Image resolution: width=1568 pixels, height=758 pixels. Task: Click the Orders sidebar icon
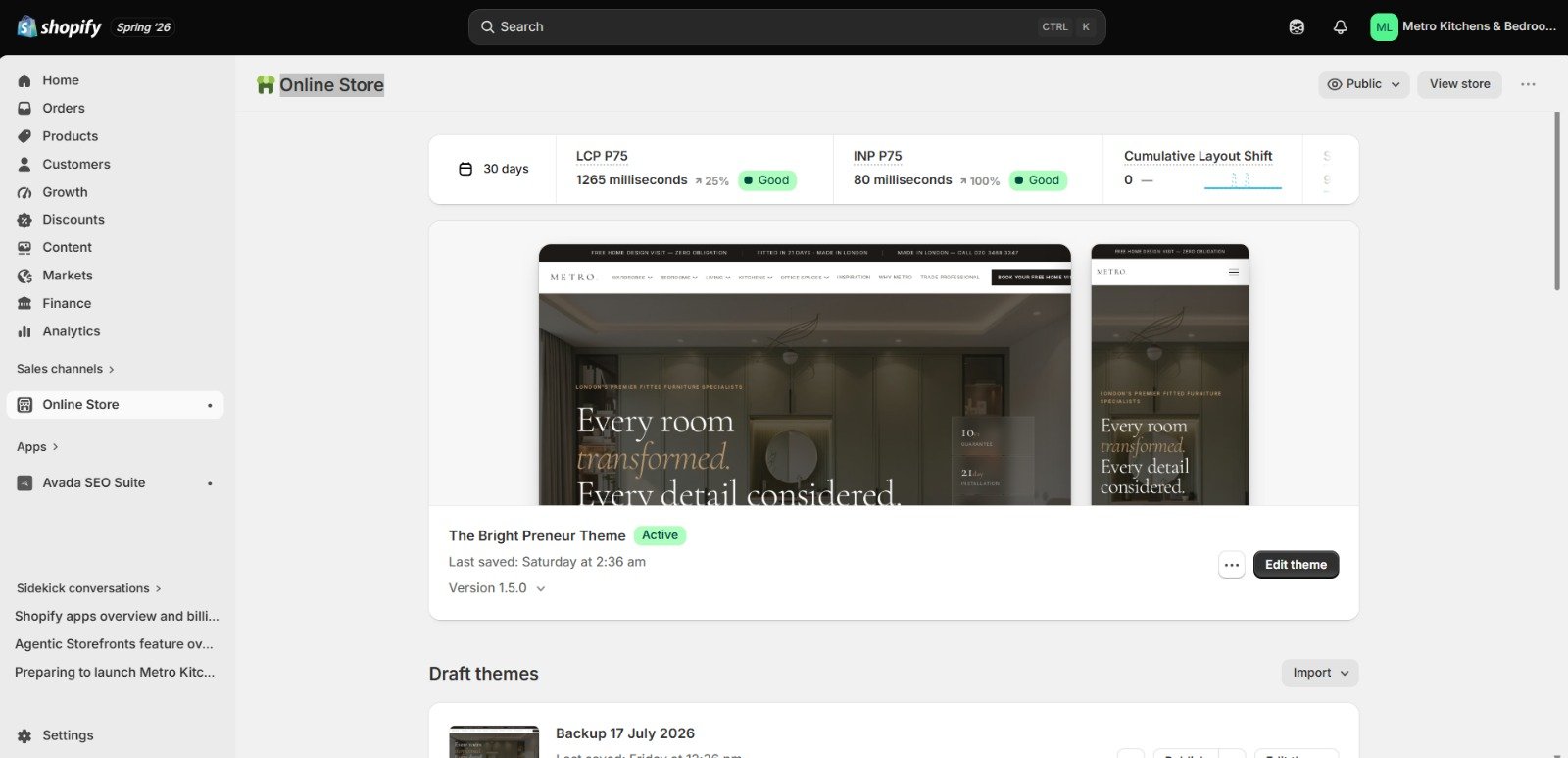coord(24,108)
